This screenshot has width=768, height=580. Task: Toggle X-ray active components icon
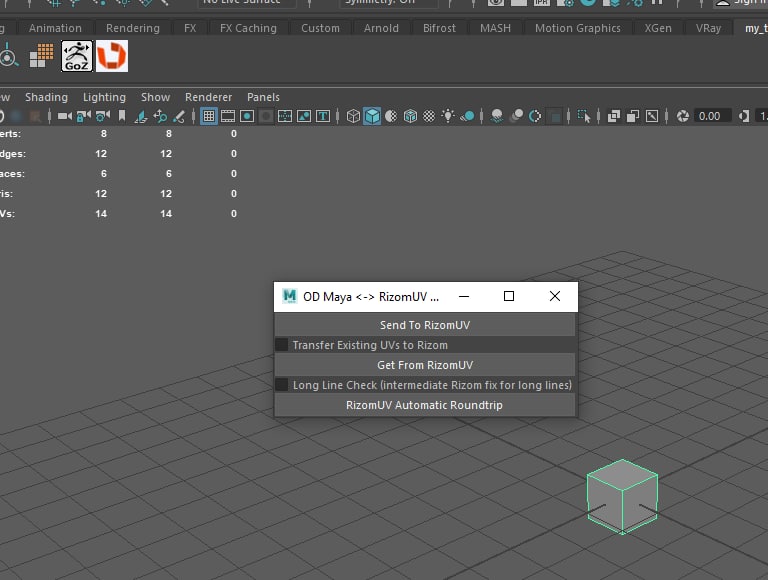click(x=633, y=116)
